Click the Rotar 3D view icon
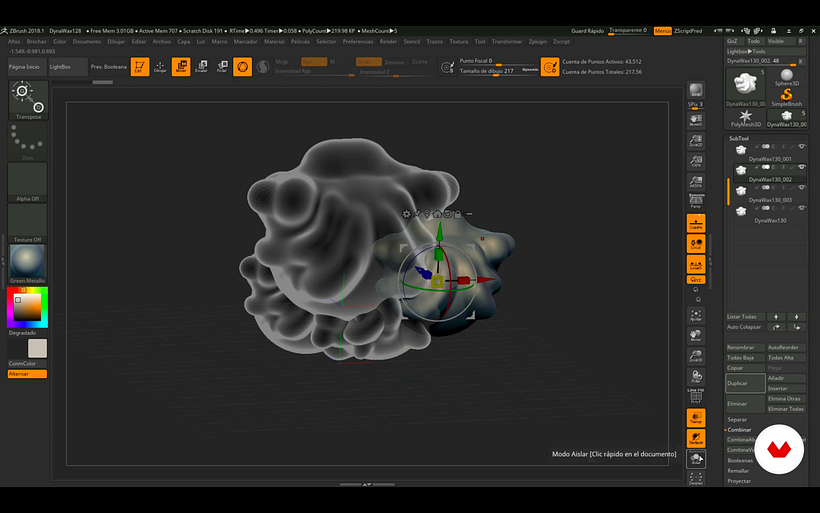The image size is (820, 513). point(696,377)
